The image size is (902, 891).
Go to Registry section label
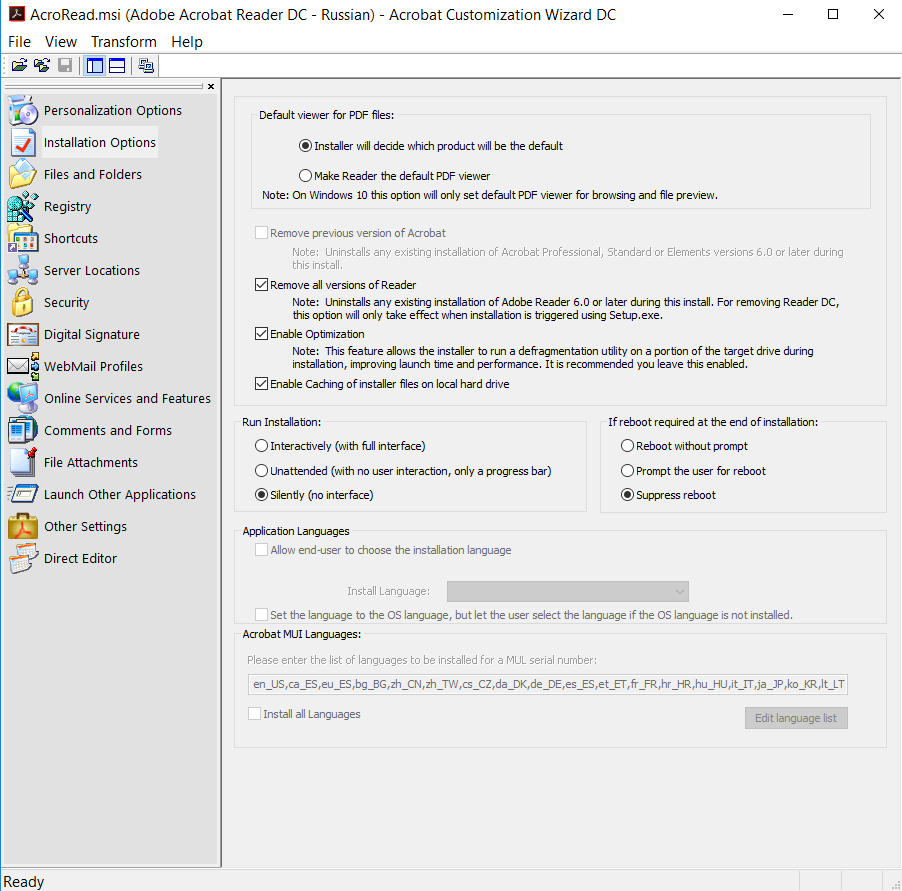(x=67, y=207)
